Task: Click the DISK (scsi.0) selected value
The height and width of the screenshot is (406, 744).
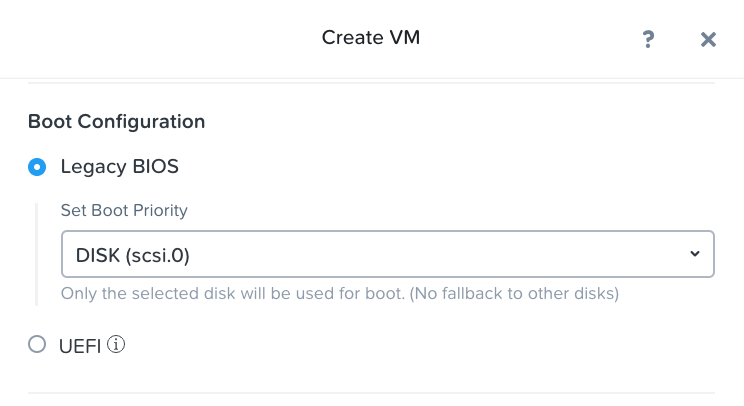Action: coord(133,255)
